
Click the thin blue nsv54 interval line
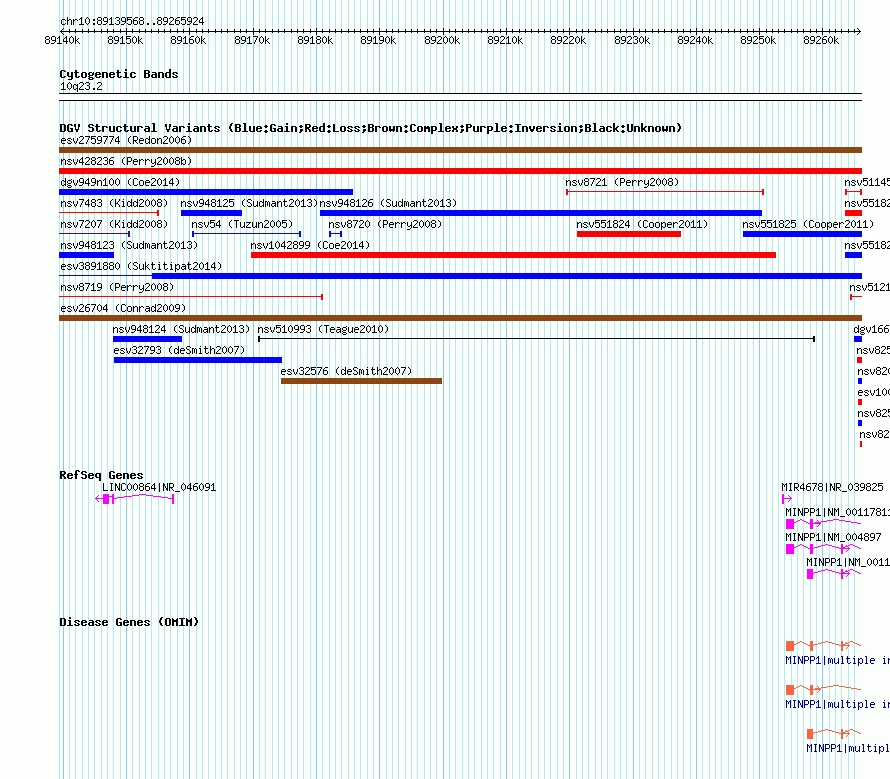(x=246, y=234)
